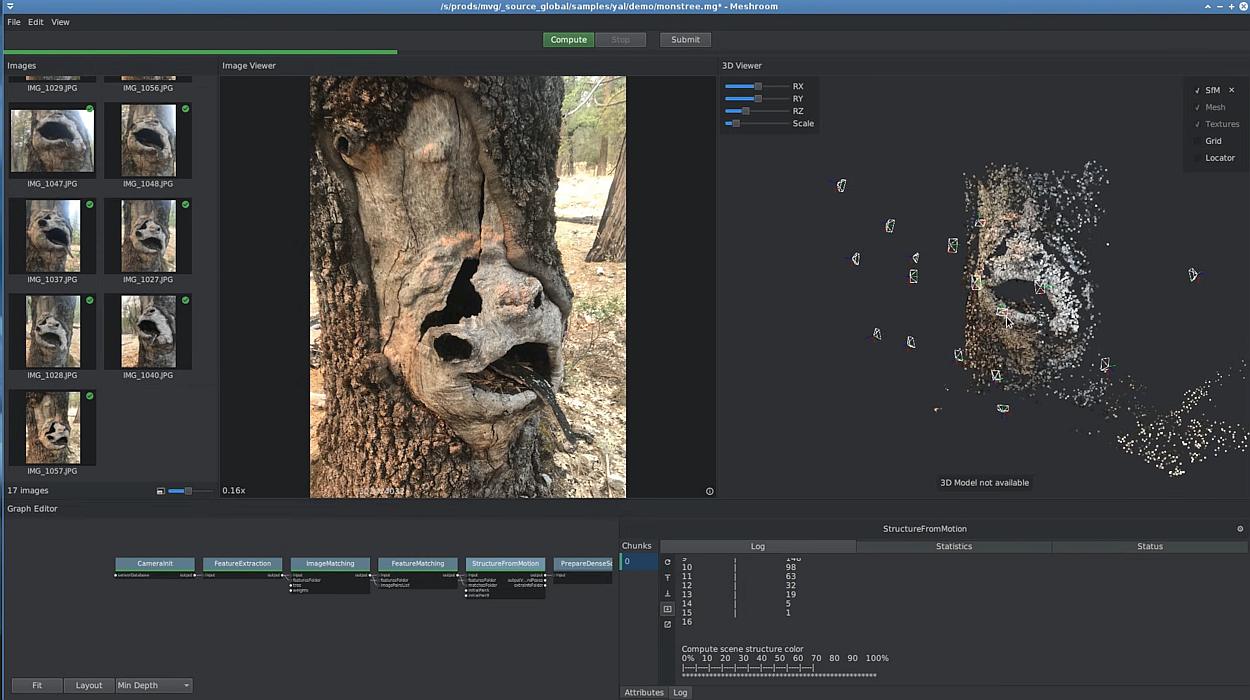This screenshot has width=1250, height=700.
Task: Adjust the RY rotation slider
Action: 756,99
